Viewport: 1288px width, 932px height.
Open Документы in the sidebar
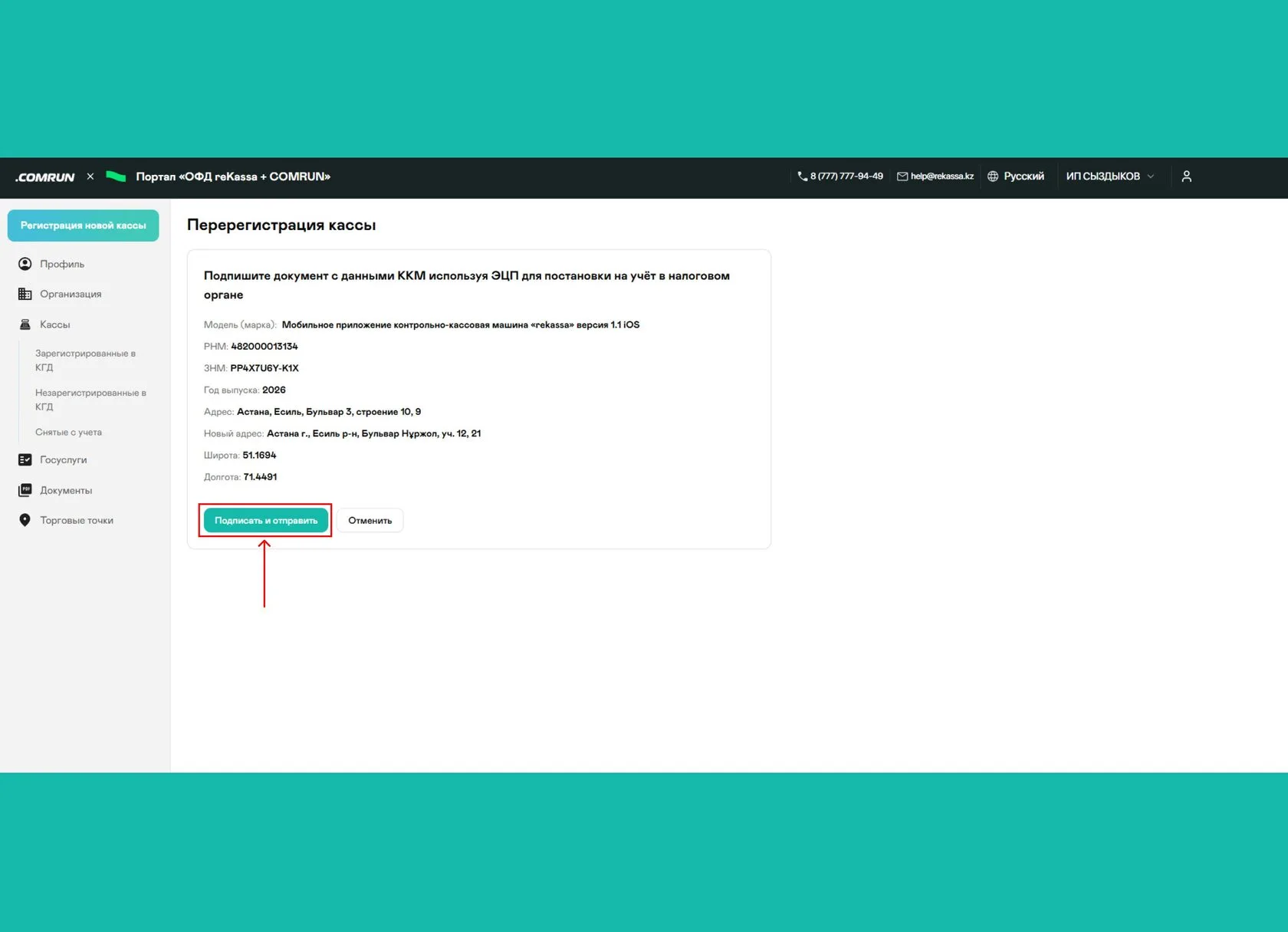point(66,490)
